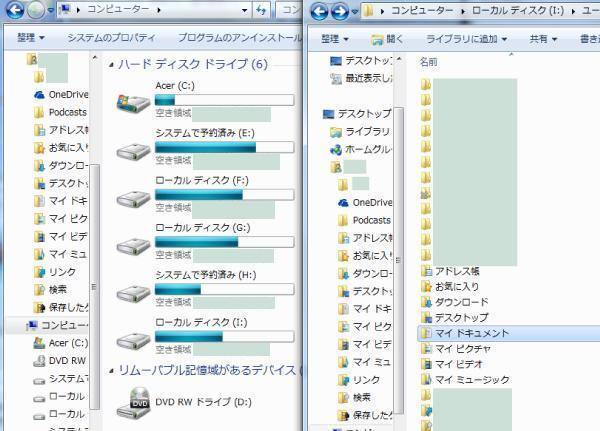Click the 名前 column header
This screenshot has width=600, height=431.
[x=428, y=61]
